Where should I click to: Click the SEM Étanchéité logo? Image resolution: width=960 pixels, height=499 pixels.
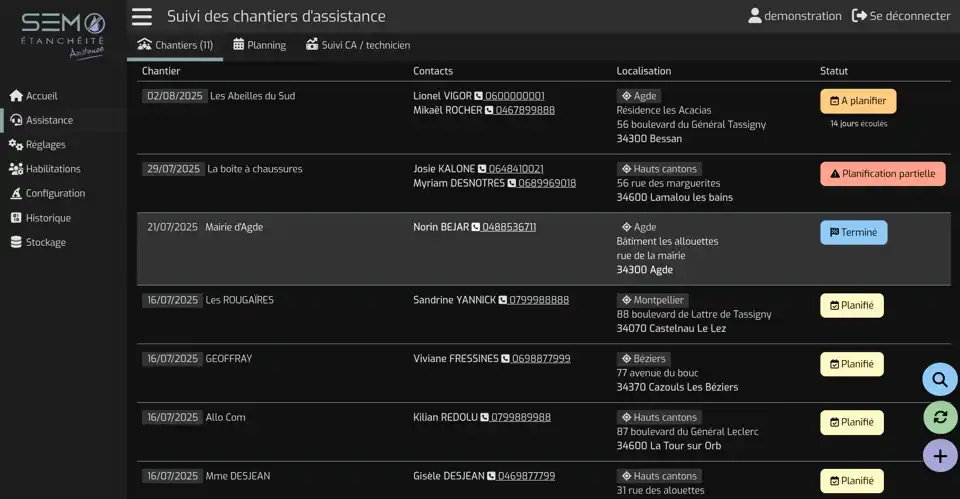tap(63, 32)
